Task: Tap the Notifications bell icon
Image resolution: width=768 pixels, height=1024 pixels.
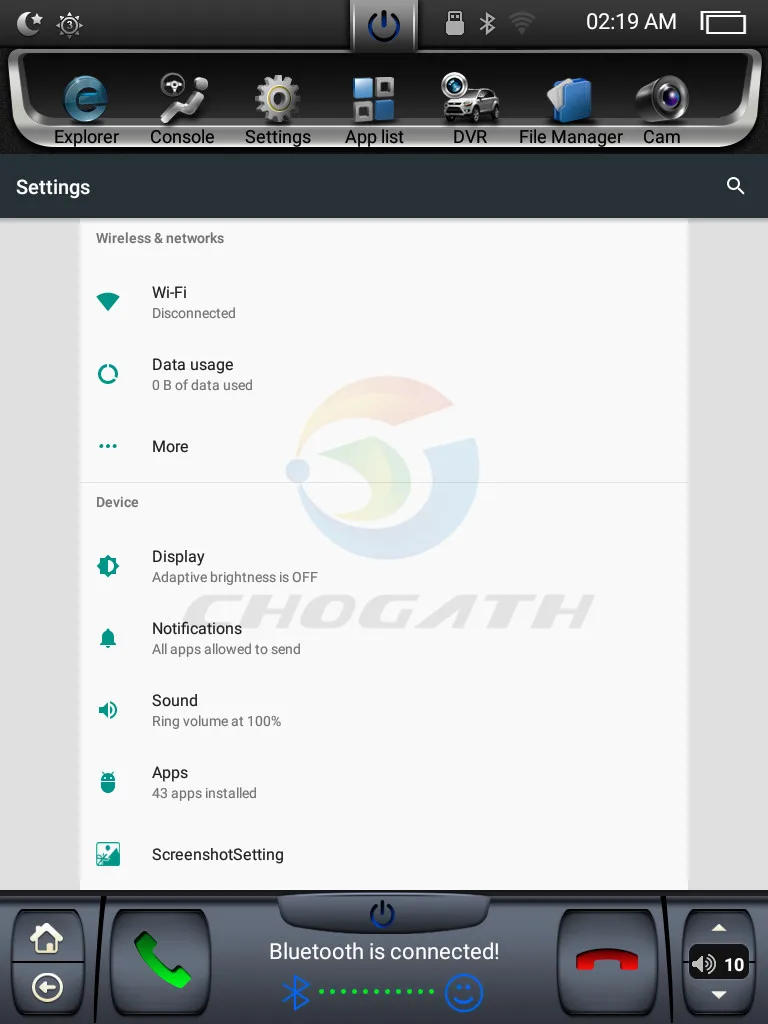Action: click(108, 638)
